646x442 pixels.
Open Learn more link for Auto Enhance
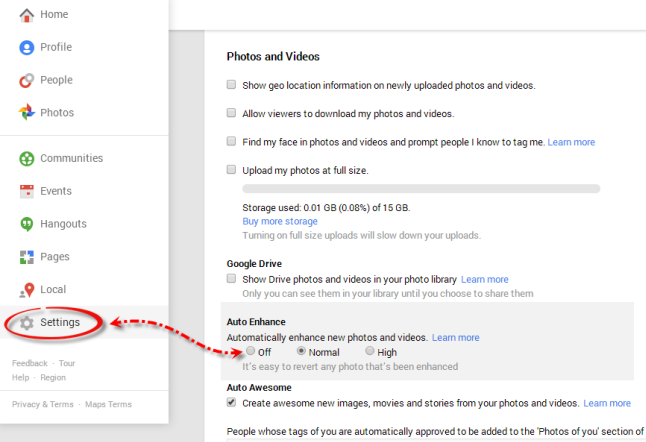point(456,337)
